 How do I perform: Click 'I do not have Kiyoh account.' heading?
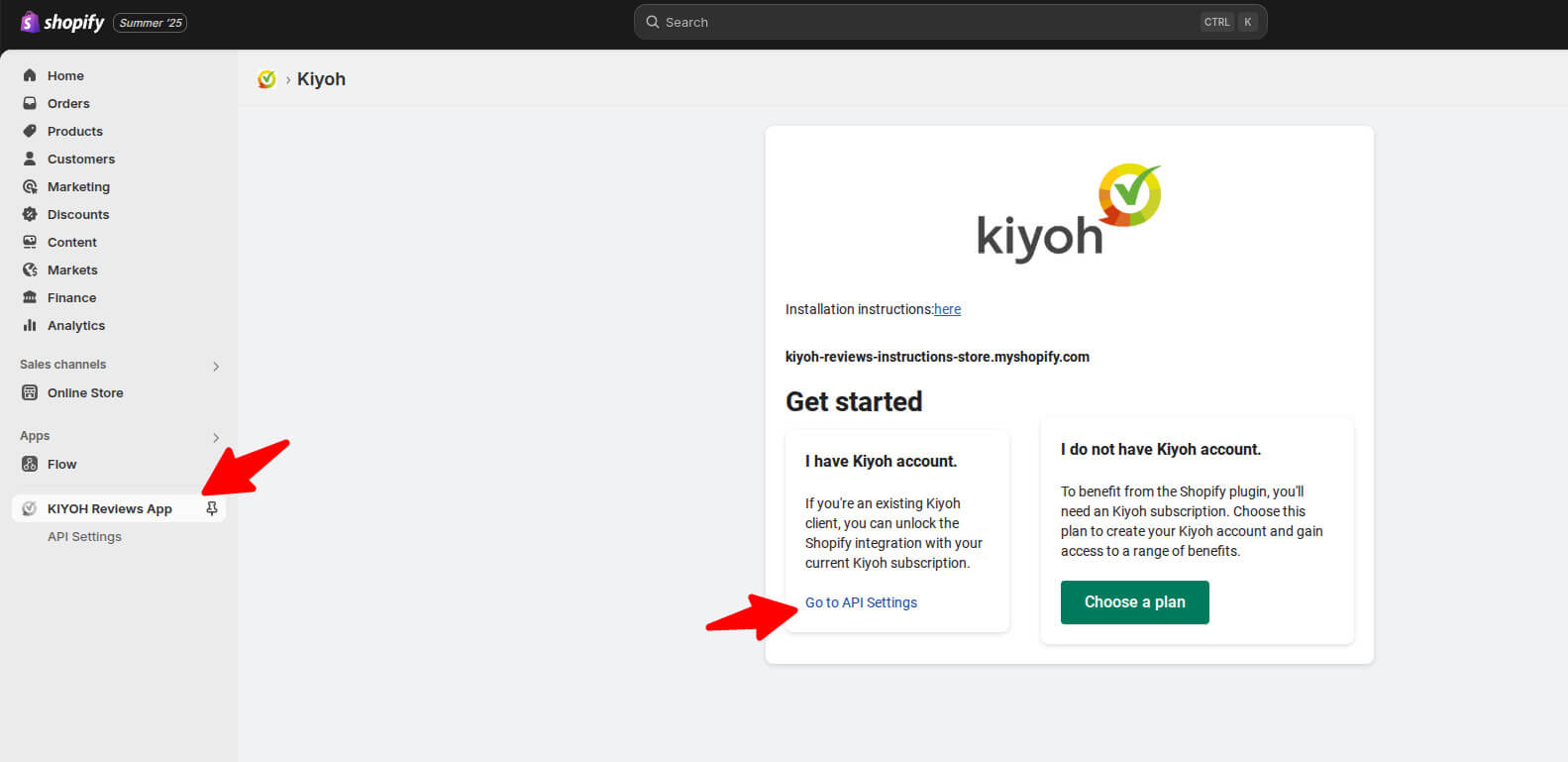coord(1161,449)
